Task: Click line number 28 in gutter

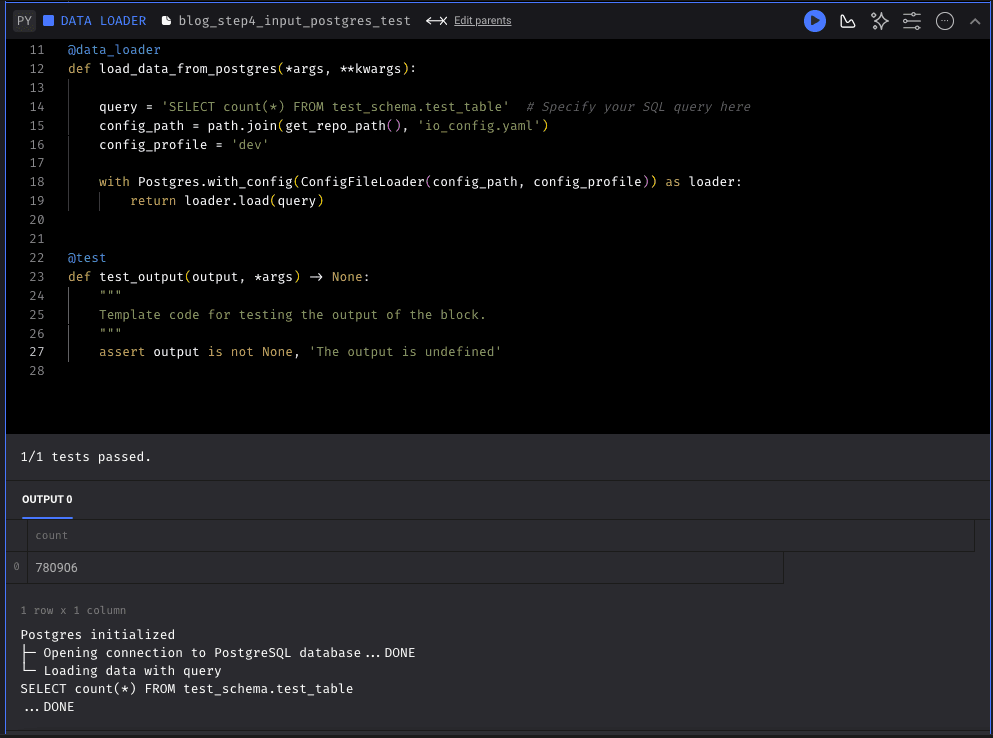Action: pos(37,371)
